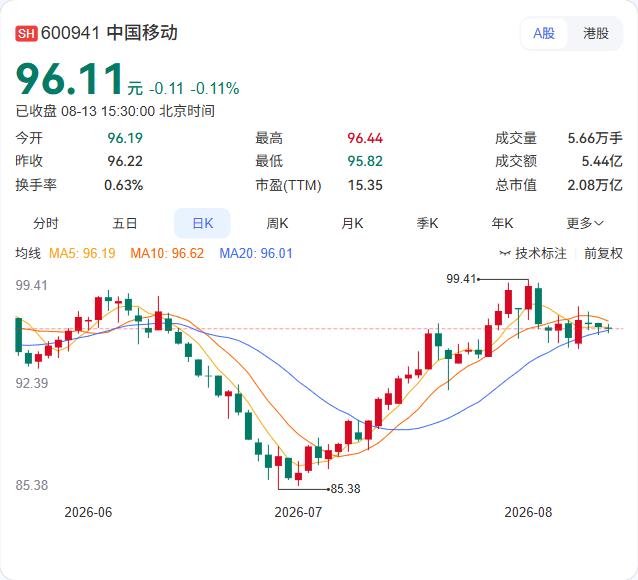Select the 周K chart tab

pyautogui.click(x=277, y=223)
